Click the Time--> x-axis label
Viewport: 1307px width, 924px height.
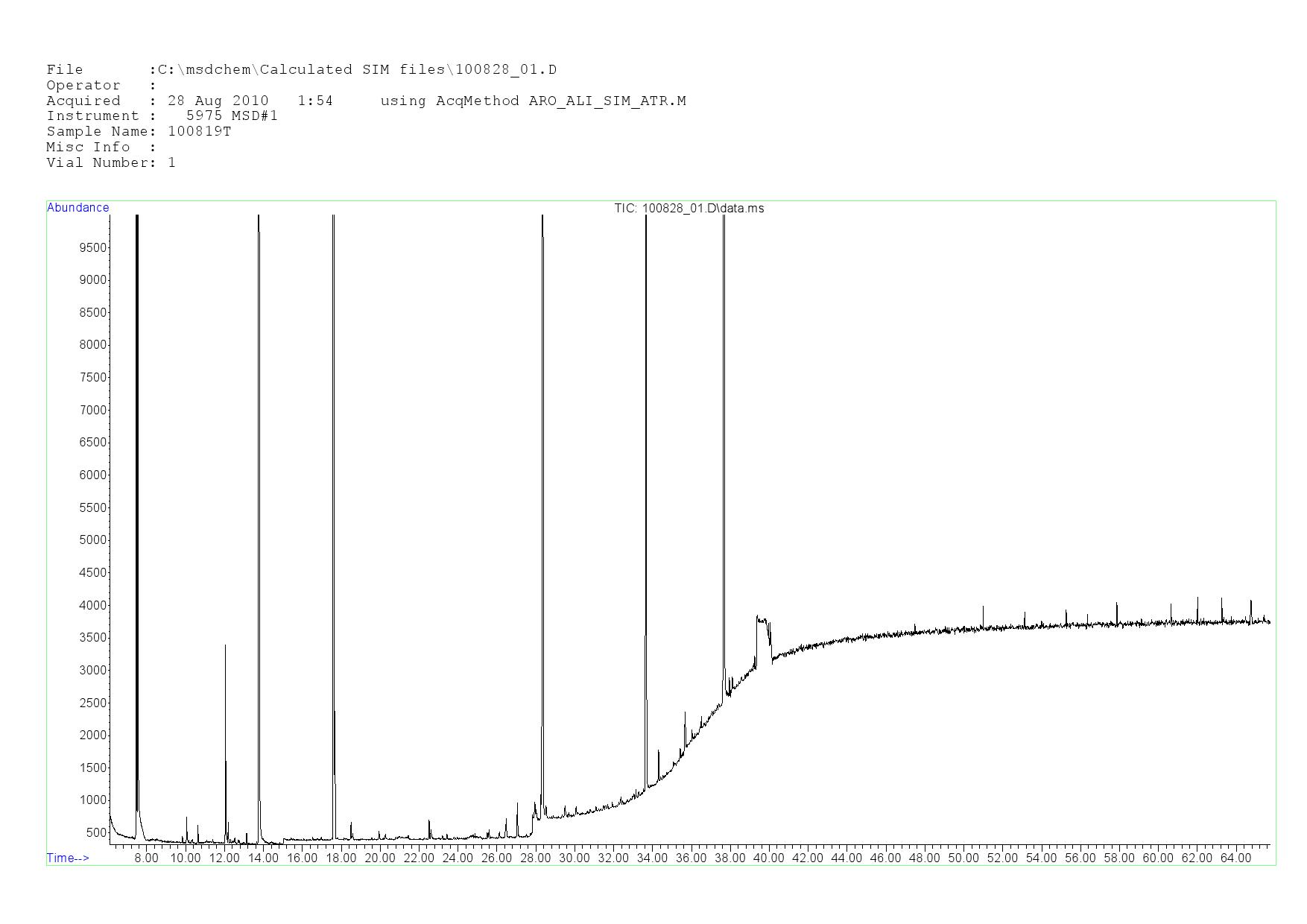(x=68, y=858)
